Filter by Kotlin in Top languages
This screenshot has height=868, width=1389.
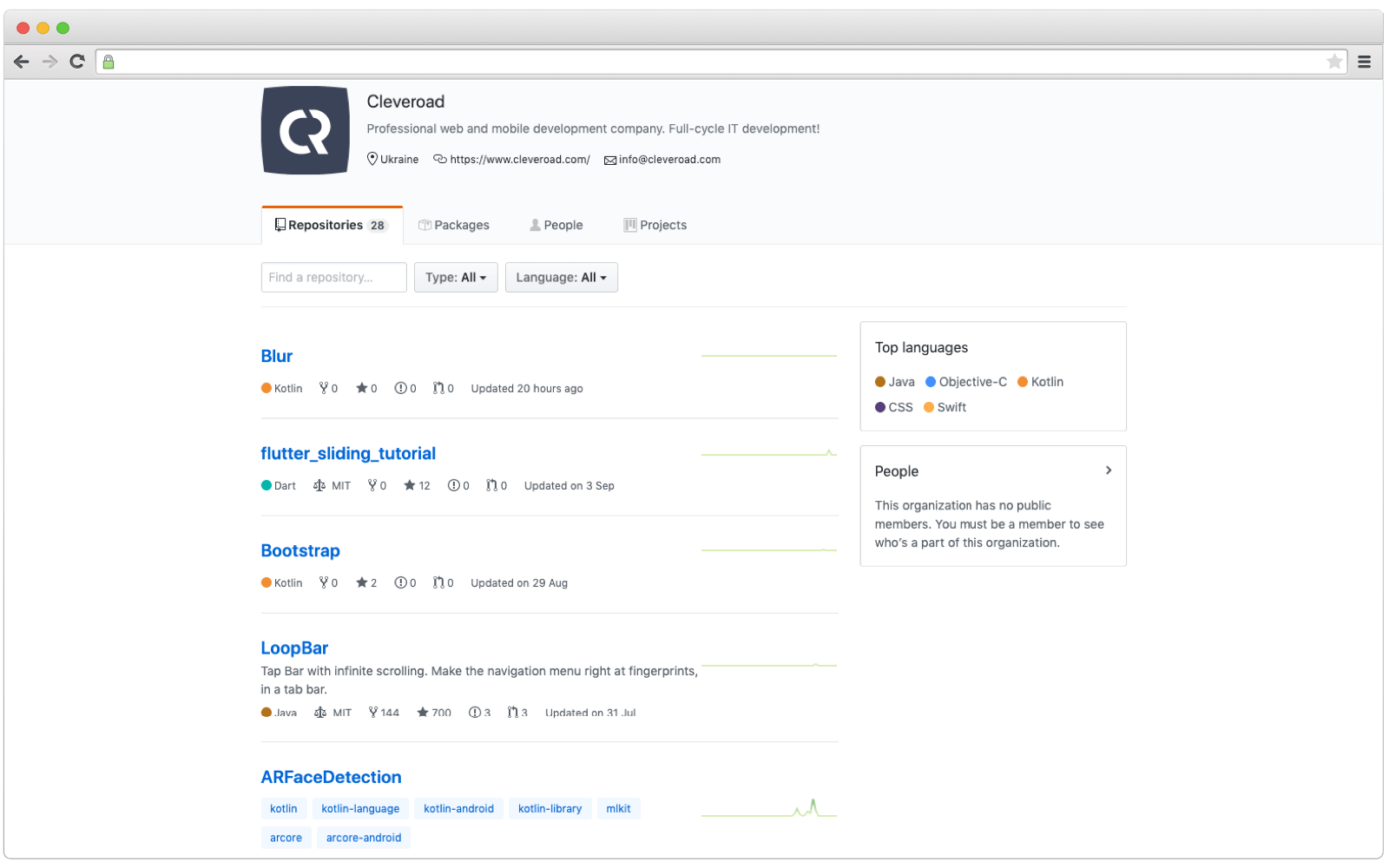point(1041,382)
